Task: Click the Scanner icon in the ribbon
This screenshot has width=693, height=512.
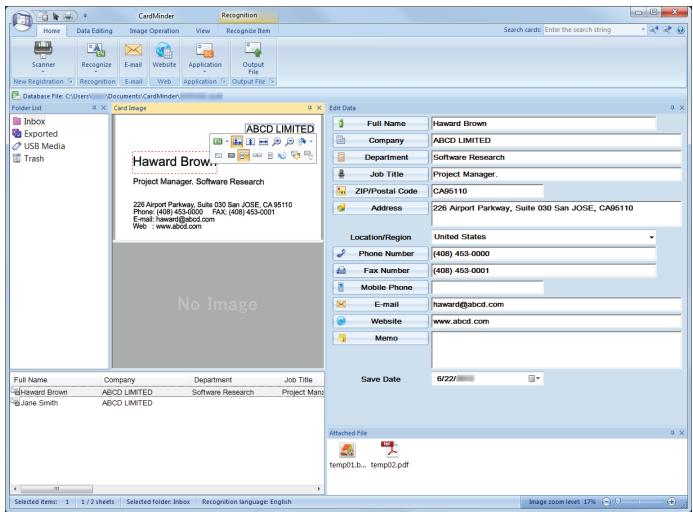Action: (43, 48)
